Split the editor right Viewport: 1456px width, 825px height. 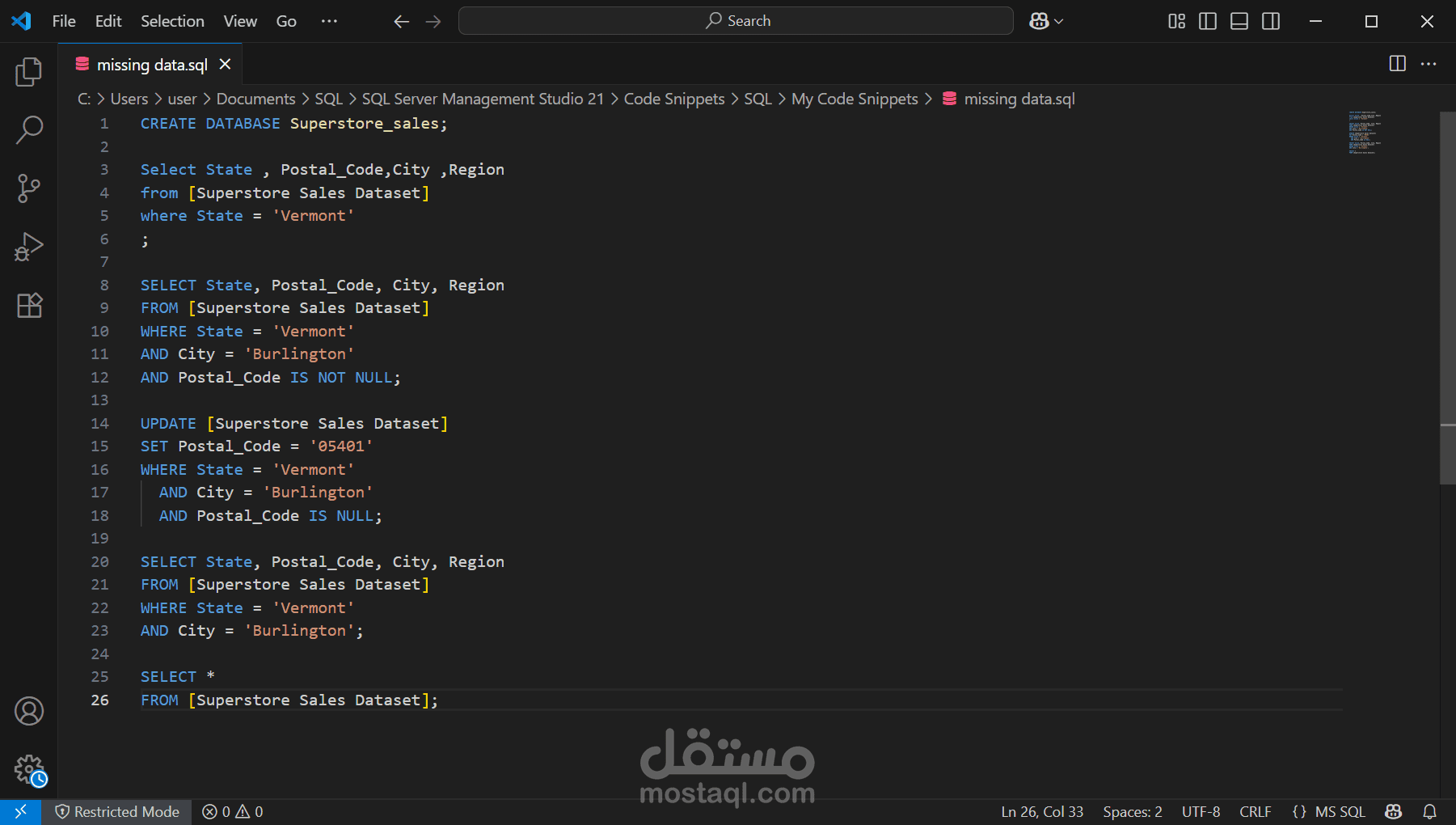[x=1397, y=64]
